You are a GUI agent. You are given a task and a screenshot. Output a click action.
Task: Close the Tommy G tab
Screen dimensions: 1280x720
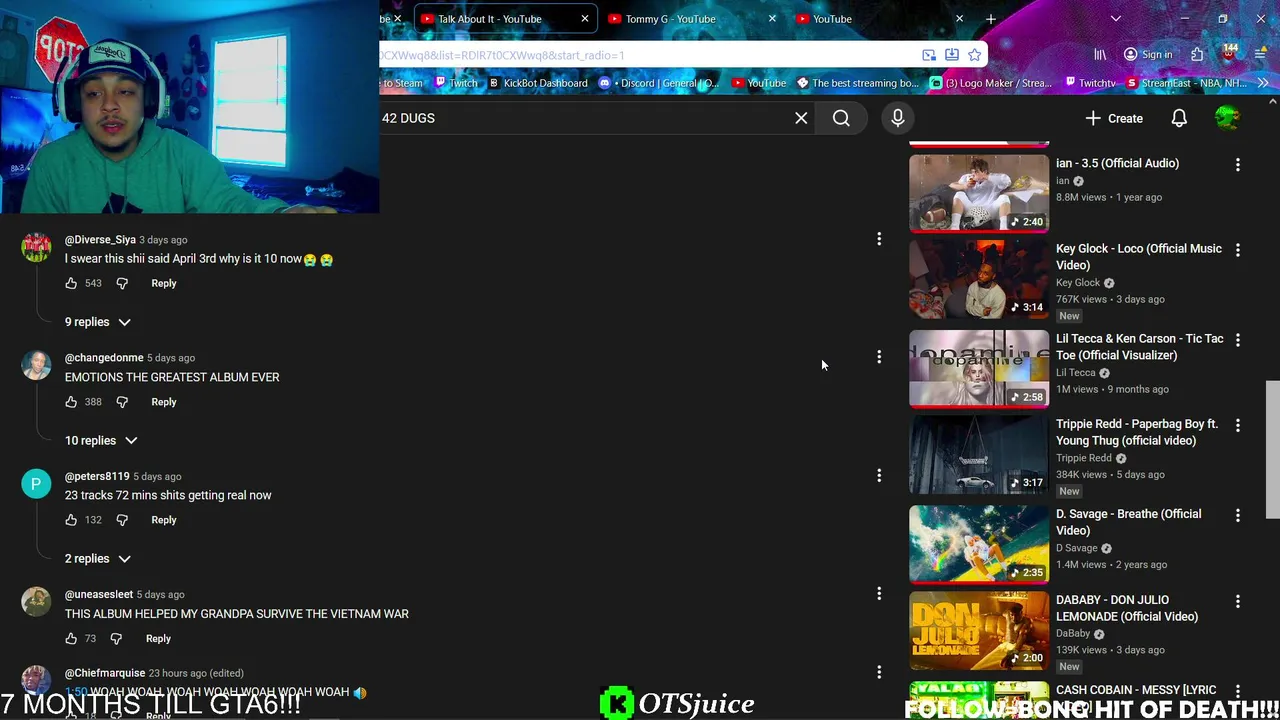click(772, 19)
